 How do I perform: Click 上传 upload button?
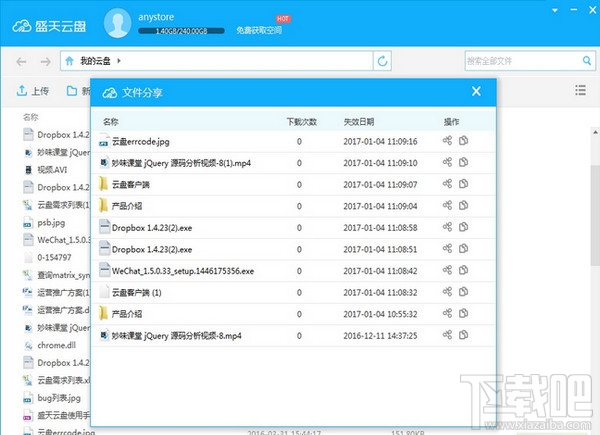[33, 91]
